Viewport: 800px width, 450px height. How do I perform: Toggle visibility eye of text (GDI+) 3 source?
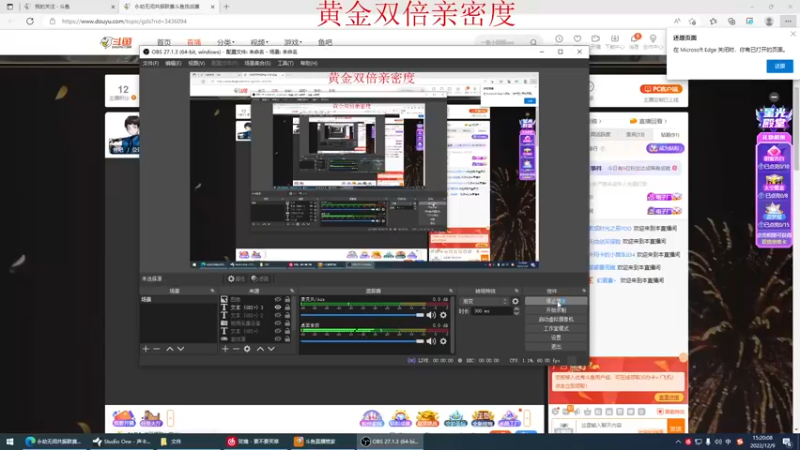pyautogui.click(x=278, y=308)
